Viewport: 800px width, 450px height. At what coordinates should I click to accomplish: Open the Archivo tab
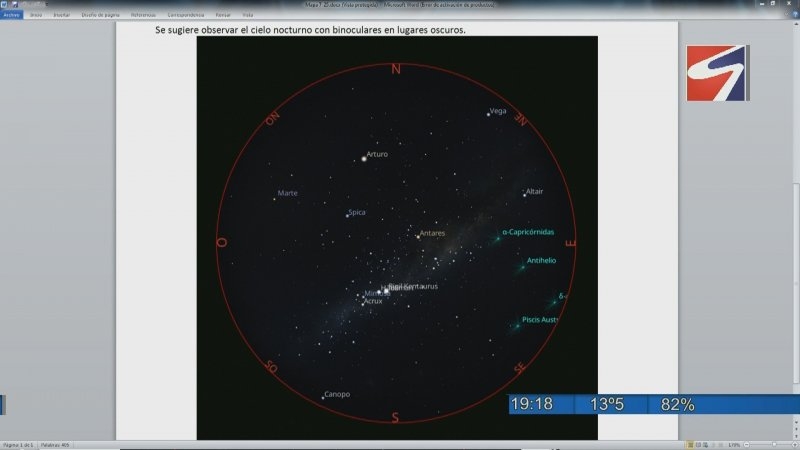[x=11, y=15]
